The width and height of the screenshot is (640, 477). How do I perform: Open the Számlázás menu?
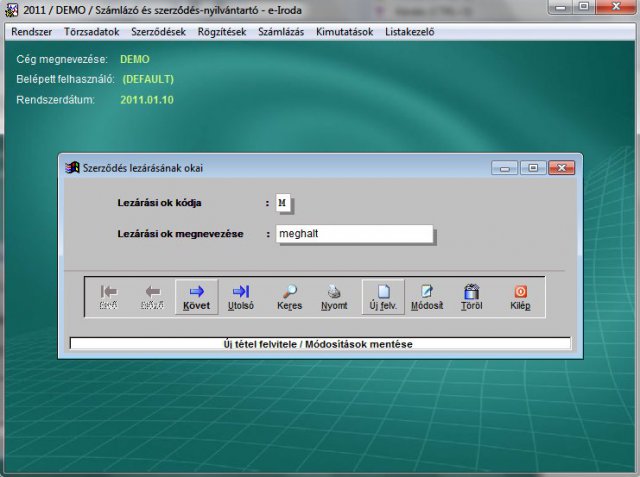coord(282,31)
